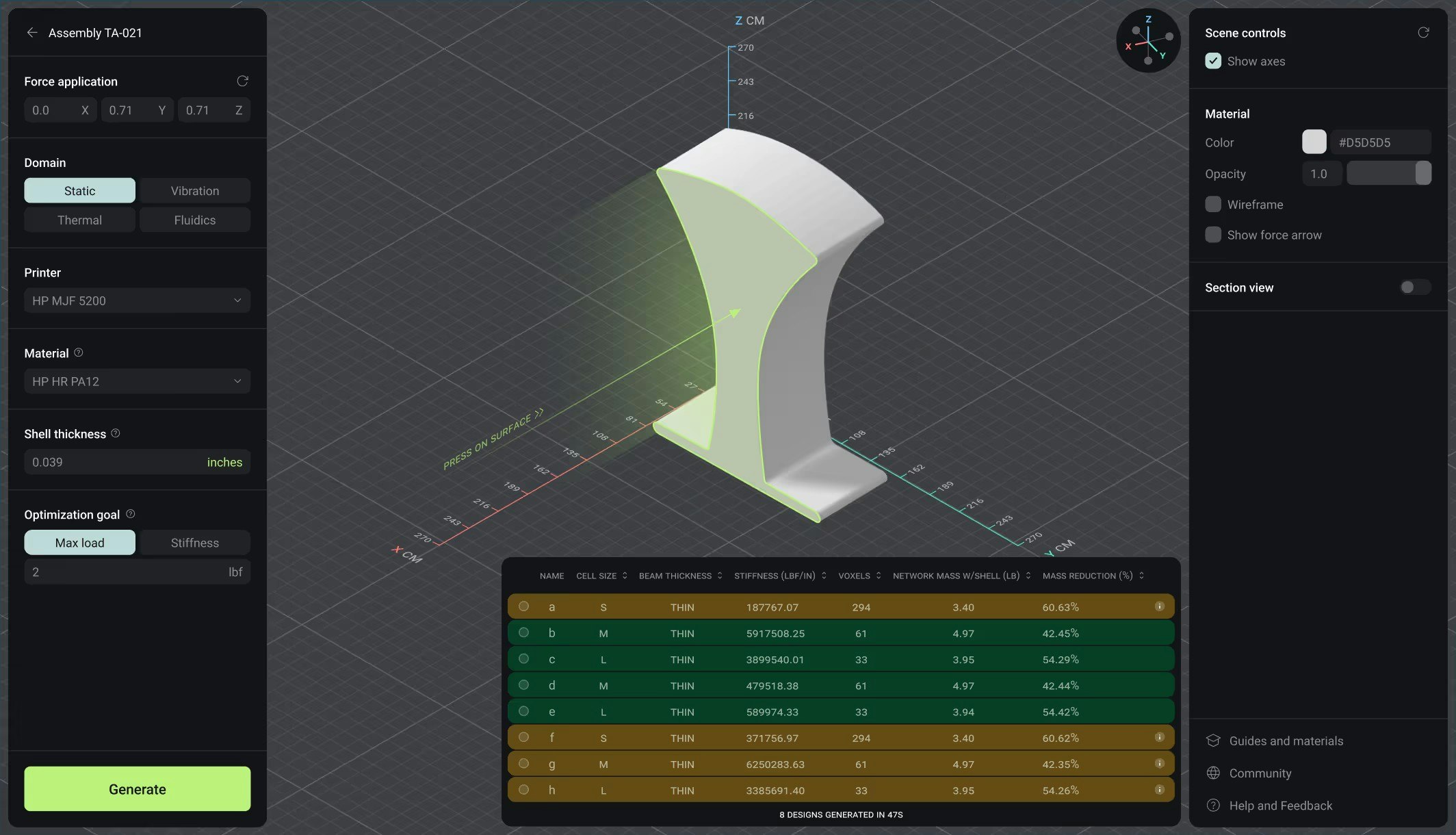Switch to the Vibration domain tab
Screen dimensions: 1456x835
click(x=195, y=191)
